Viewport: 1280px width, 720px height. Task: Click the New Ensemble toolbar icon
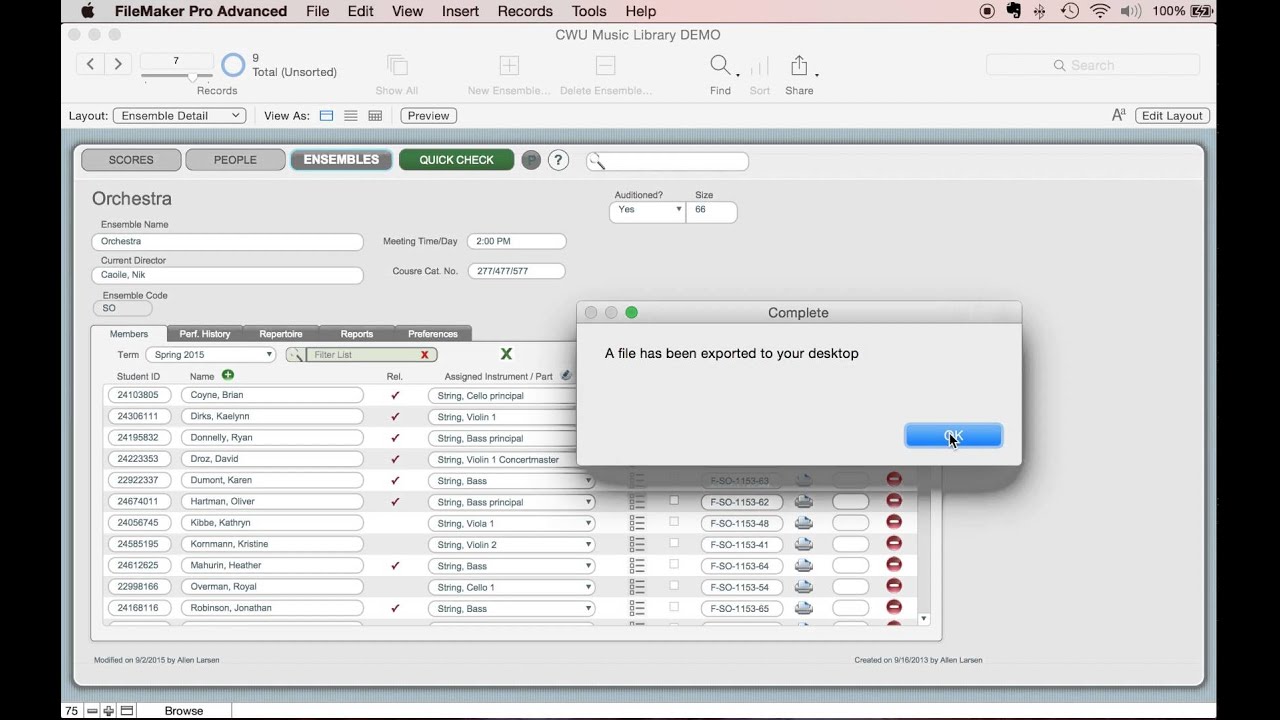coord(509,66)
